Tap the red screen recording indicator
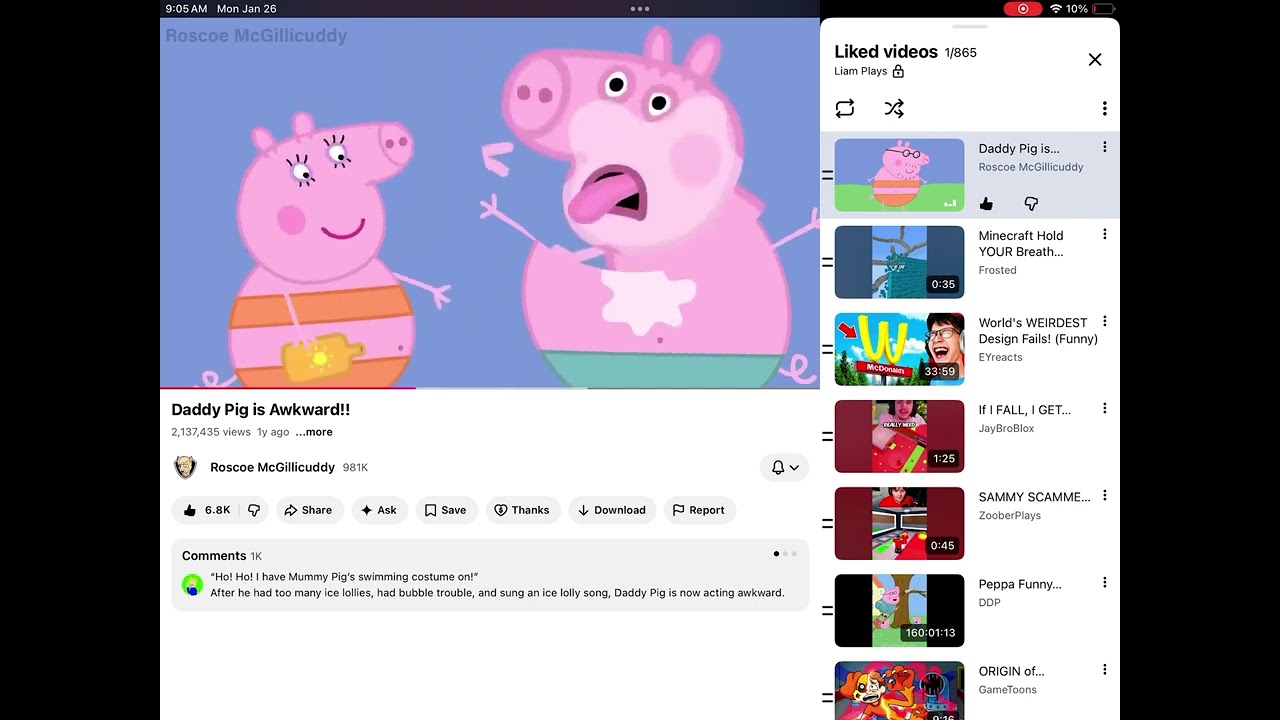 (1022, 9)
